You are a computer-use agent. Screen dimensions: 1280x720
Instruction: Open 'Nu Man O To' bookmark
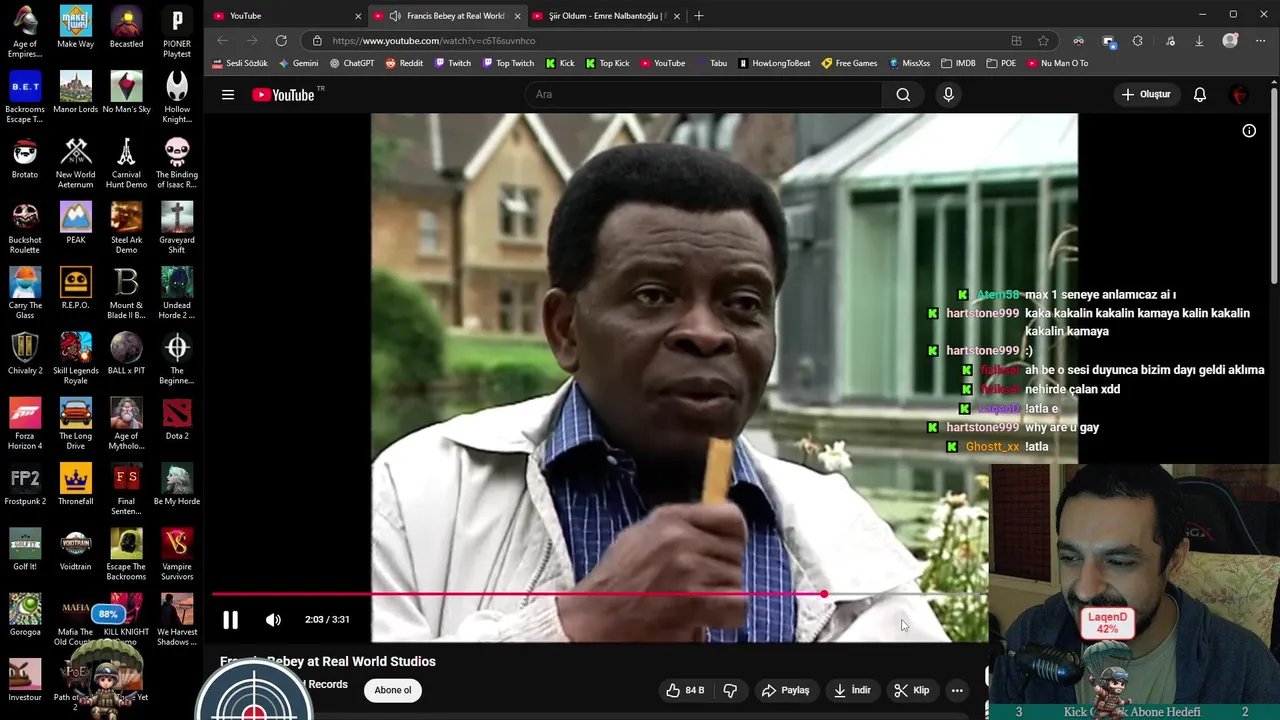click(x=1058, y=63)
